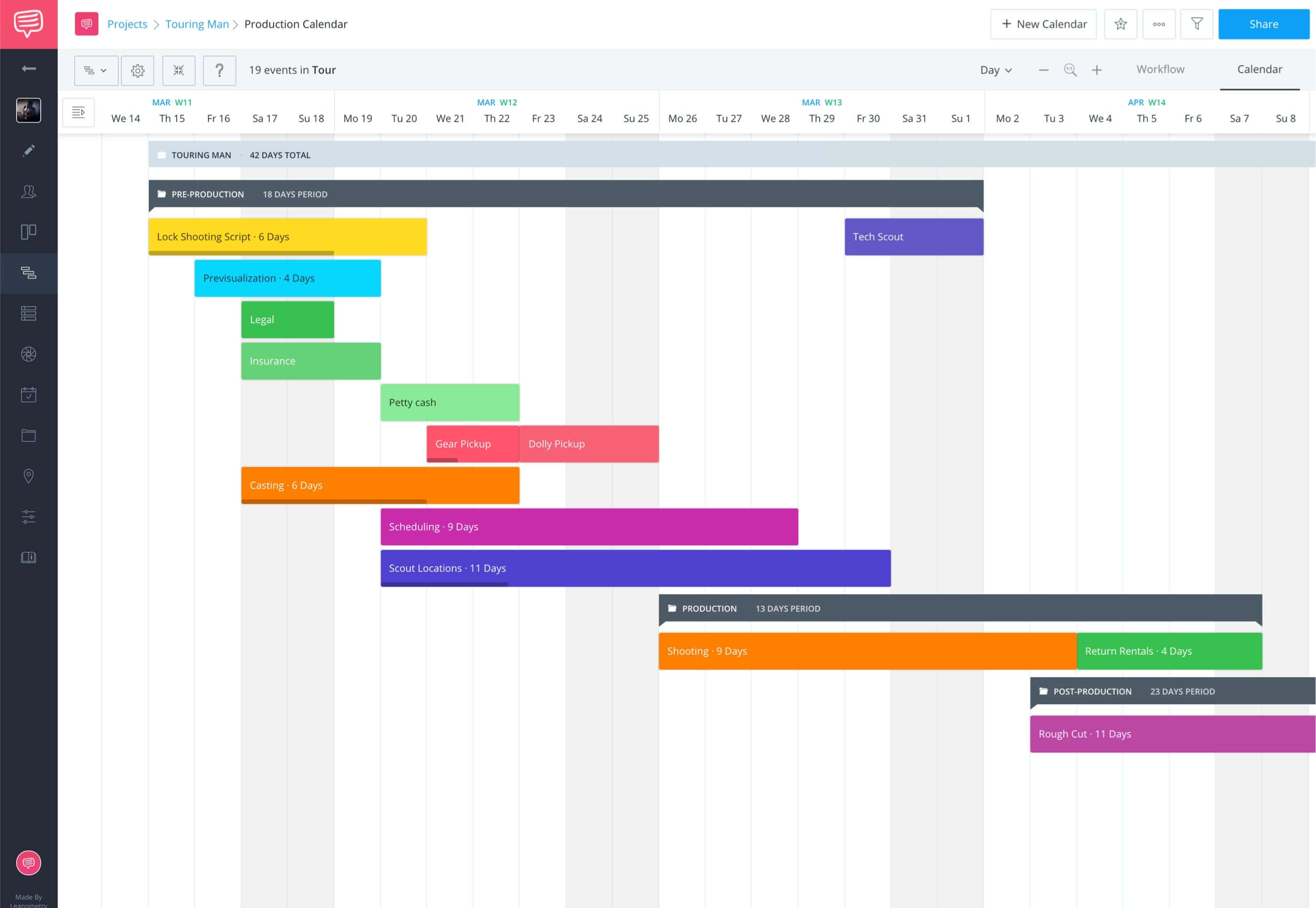Screen dimensions: 1316x908
Task: Click the question mark help icon
Action: point(219,69)
